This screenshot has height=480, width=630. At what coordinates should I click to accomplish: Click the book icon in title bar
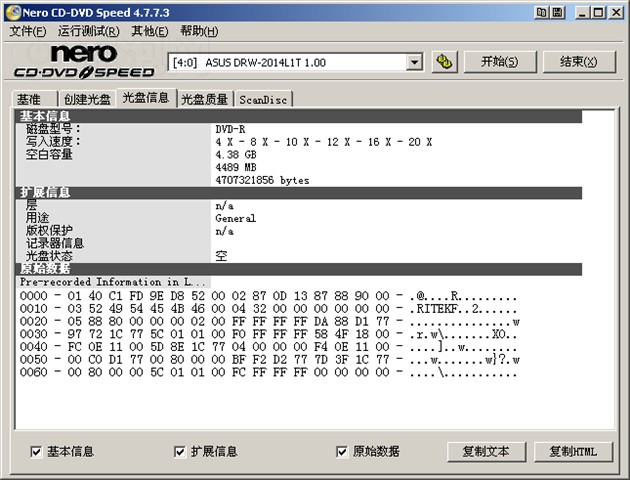[x=541, y=12]
